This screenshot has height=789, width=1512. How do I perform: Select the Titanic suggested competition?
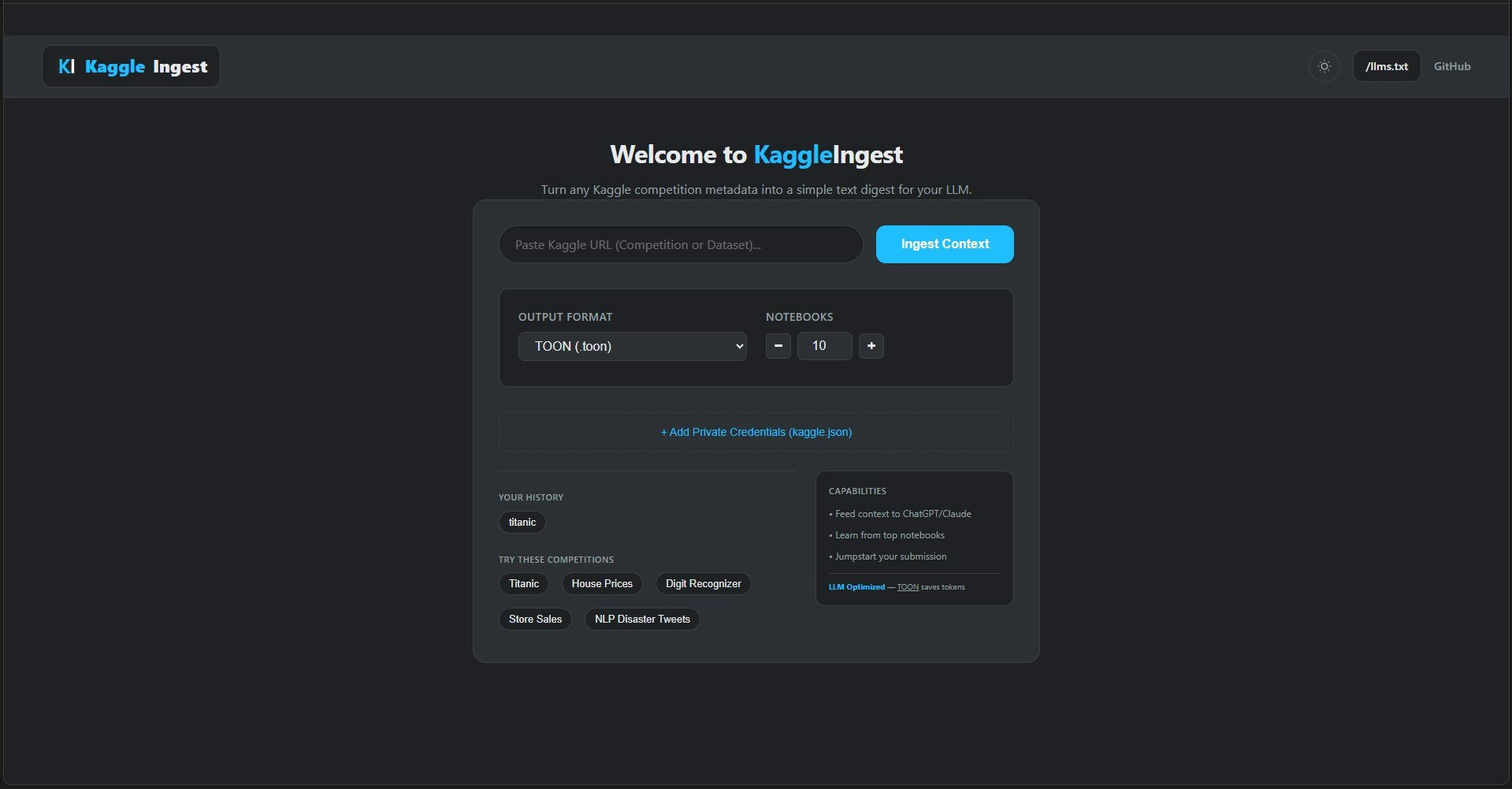(x=523, y=583)
